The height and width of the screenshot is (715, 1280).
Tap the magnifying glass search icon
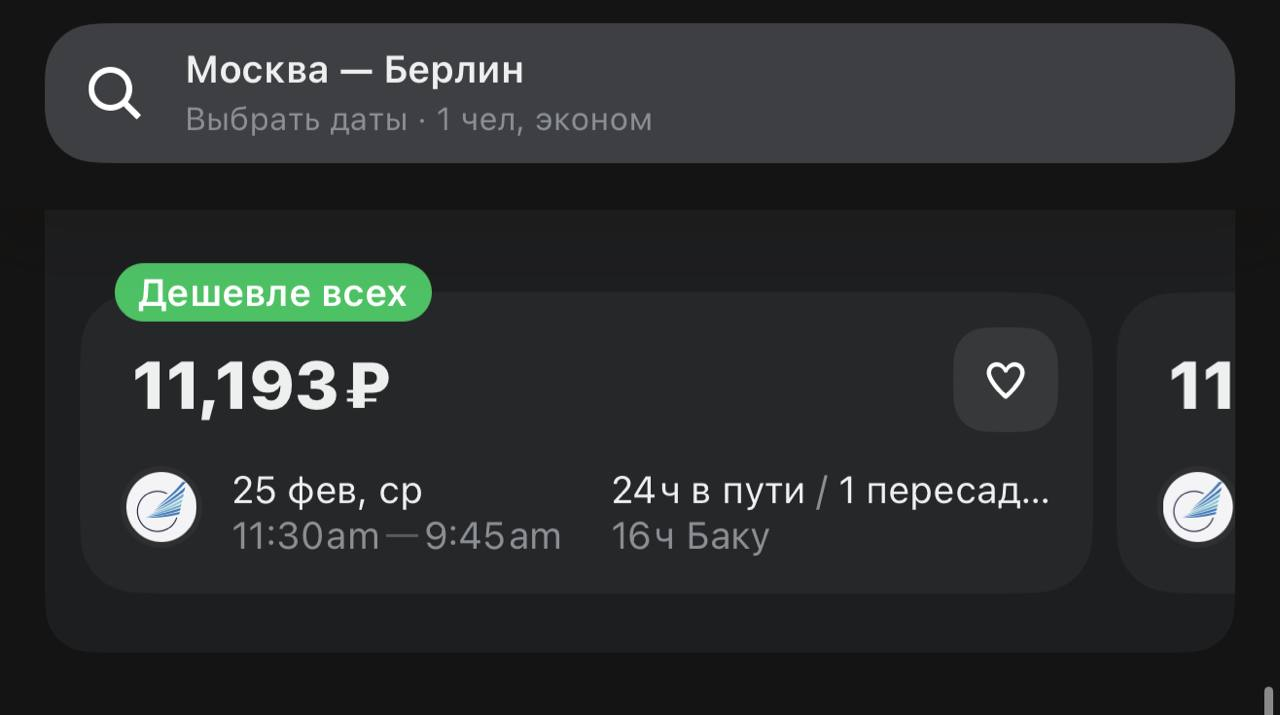[x=115, y=92]
